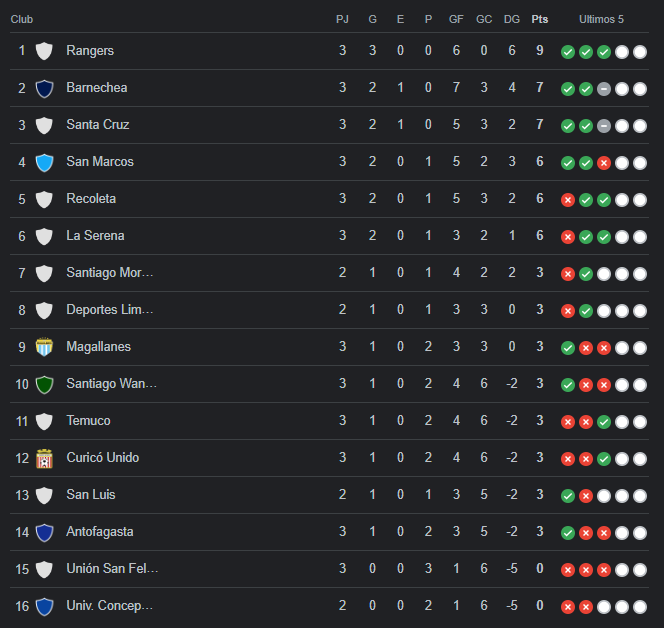Viewport: 664px width, 628px height.
Task: Open the Rangers team link
Action: click(x=90, y=50)
